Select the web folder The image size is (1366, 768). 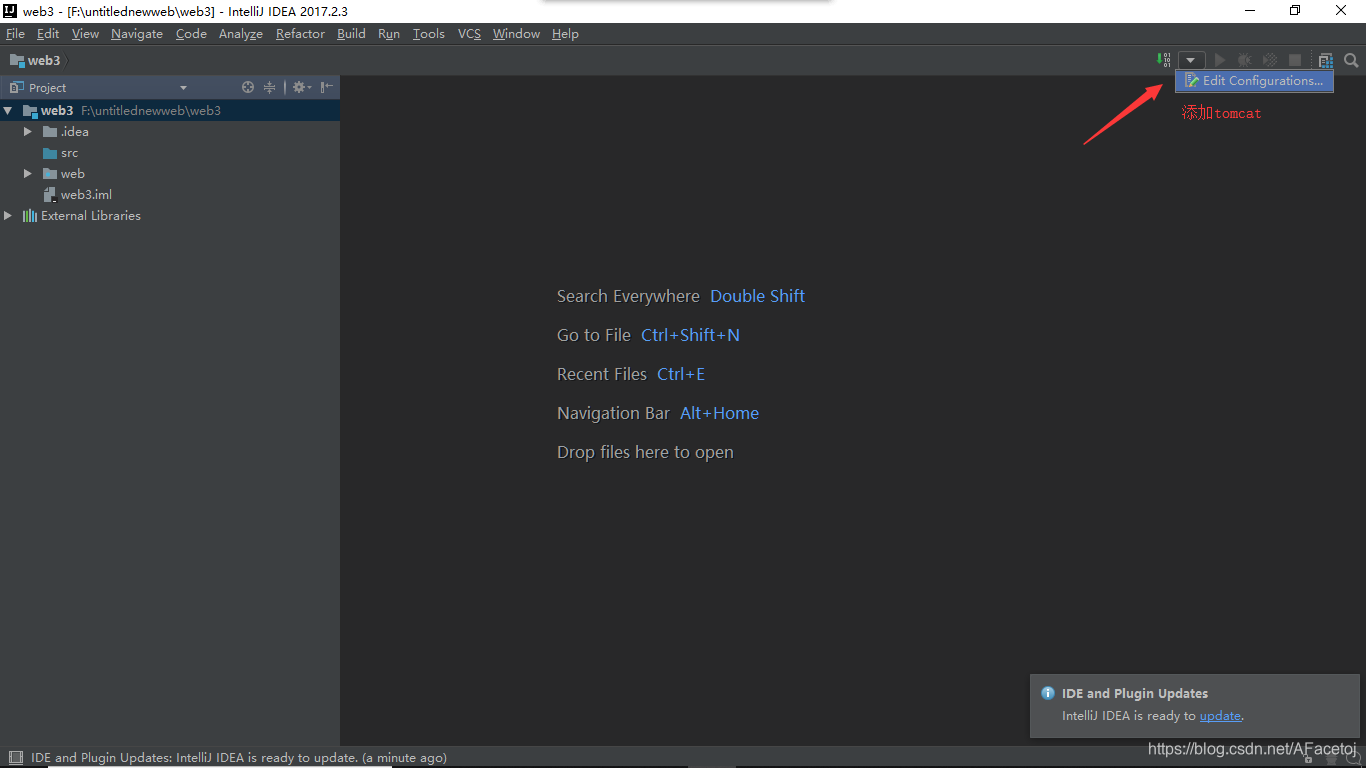click(x=64, y=174)
